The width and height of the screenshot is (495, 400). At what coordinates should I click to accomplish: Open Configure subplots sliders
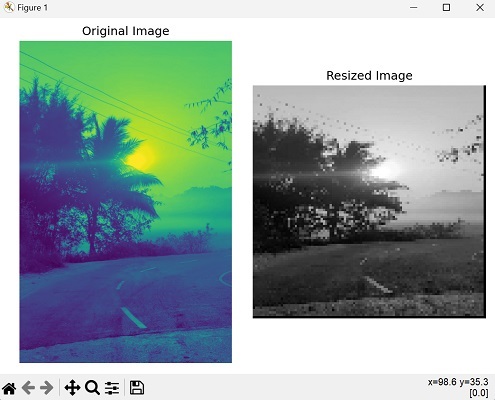coord(112,388)
